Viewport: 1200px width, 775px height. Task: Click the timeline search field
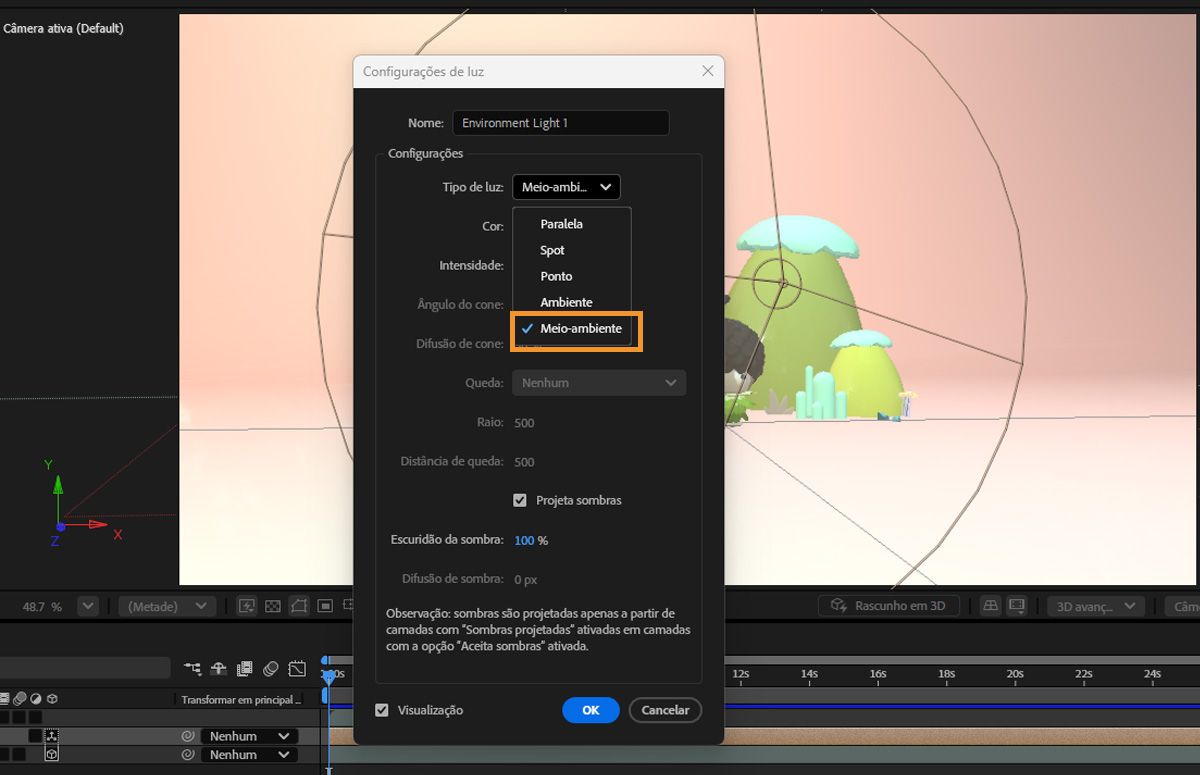(x=85, y=668)
